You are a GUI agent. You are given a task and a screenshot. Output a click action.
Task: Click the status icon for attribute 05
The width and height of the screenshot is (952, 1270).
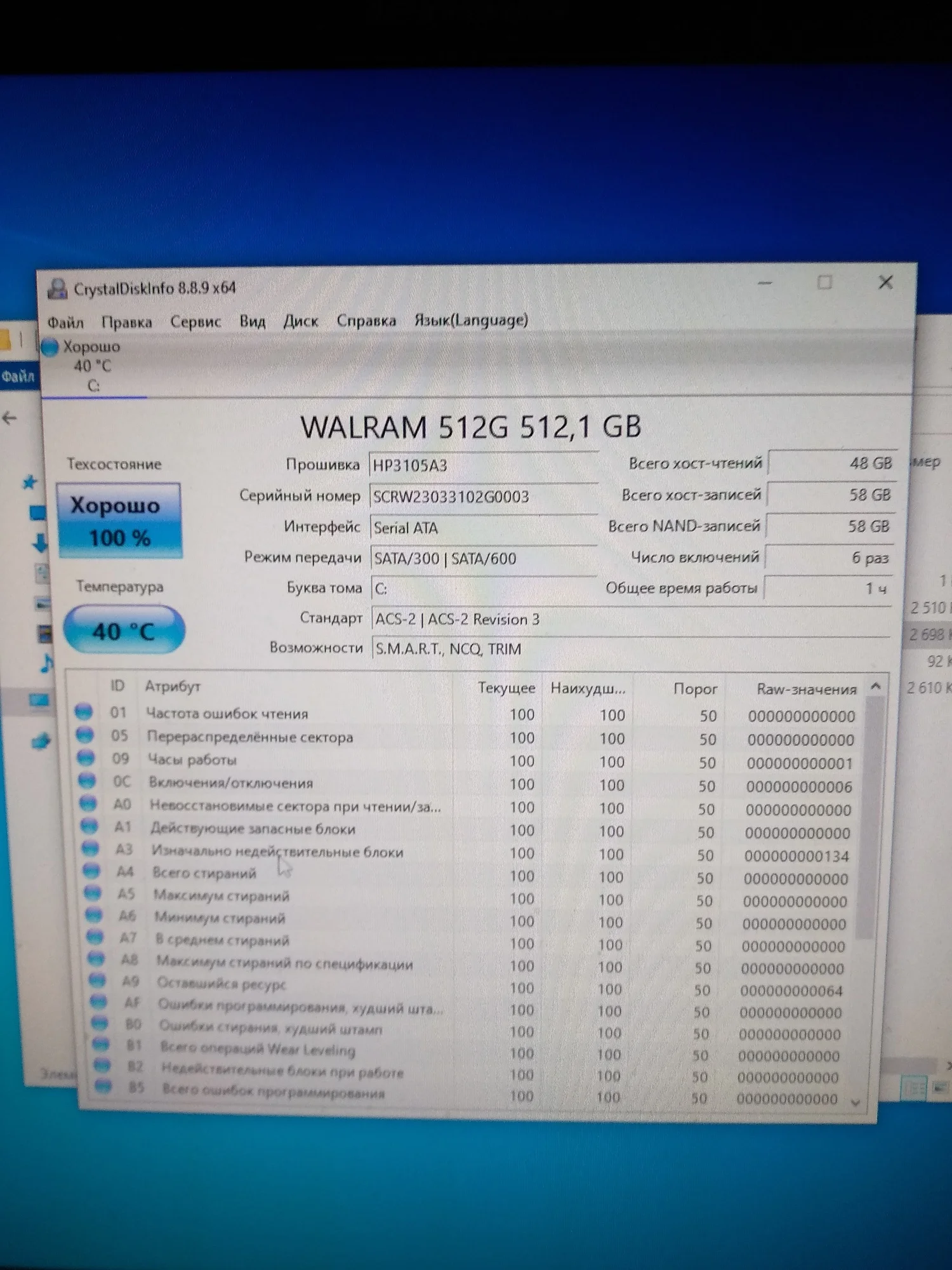tap(85, 735)
